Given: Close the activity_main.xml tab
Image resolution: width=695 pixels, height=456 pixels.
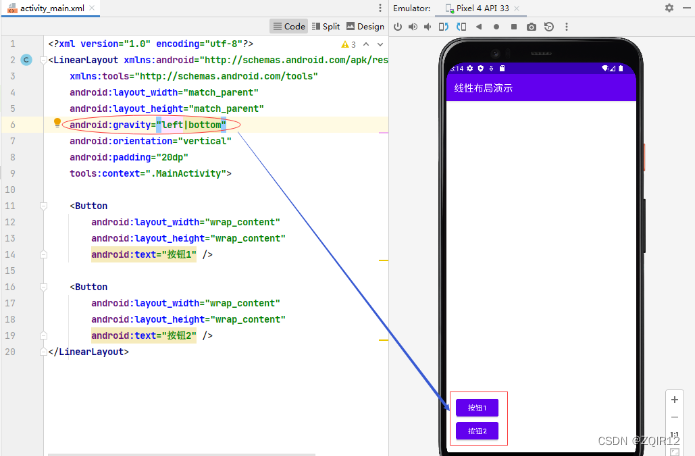Looking at the screenshot, I should point(92,8).
